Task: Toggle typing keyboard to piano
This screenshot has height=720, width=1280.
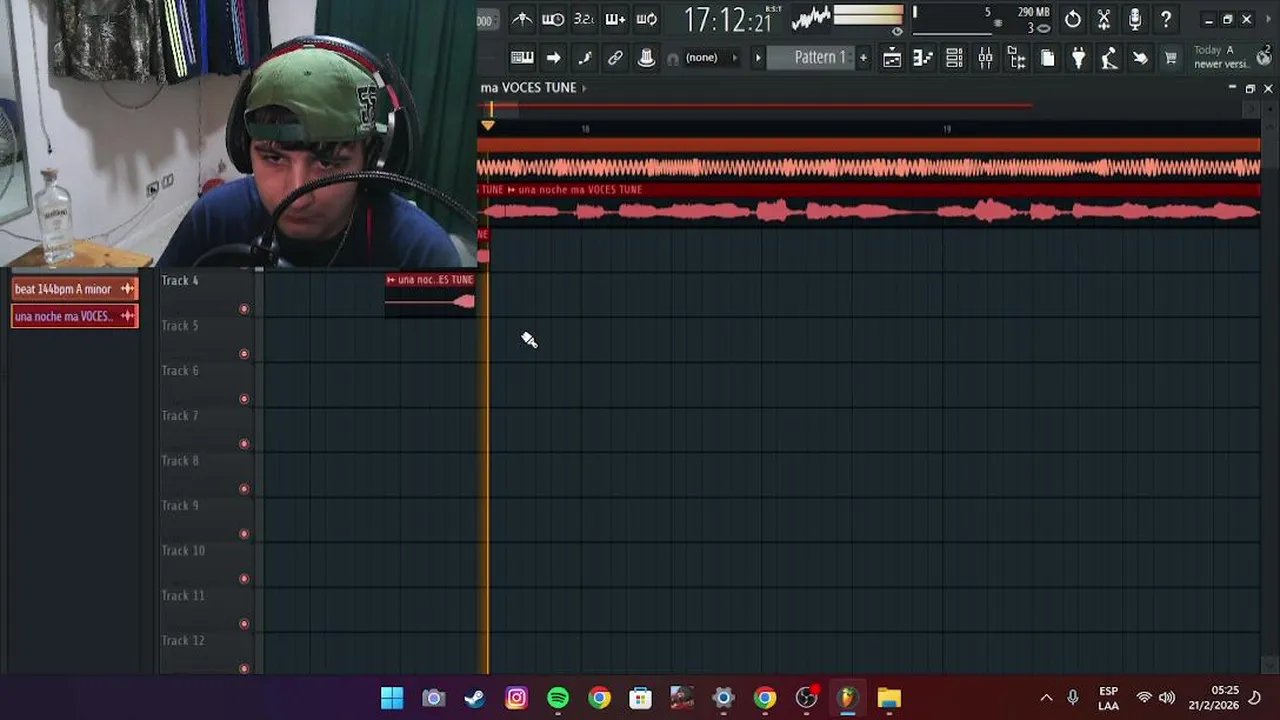Action: pyautogui.click(x=522, y=58)
